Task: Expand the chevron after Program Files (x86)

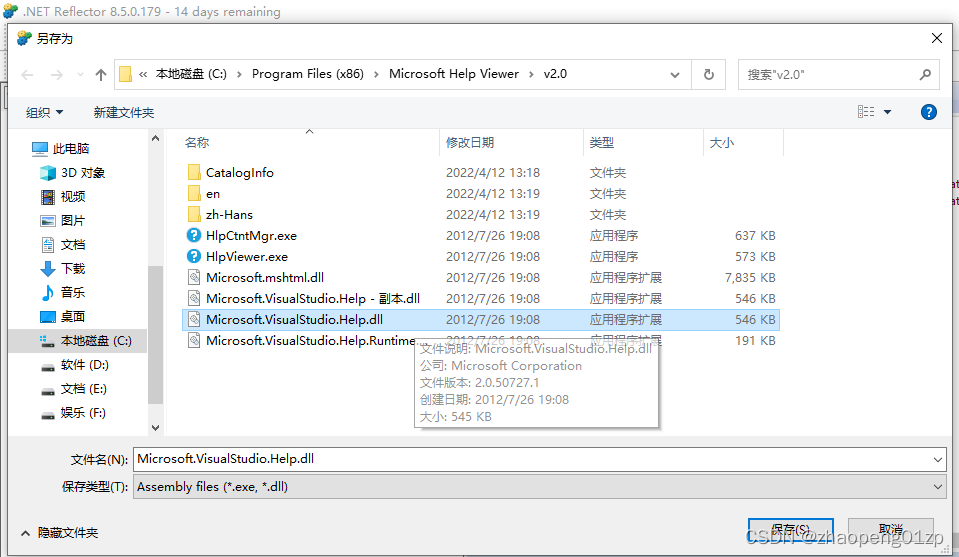Action: point(376,75)
